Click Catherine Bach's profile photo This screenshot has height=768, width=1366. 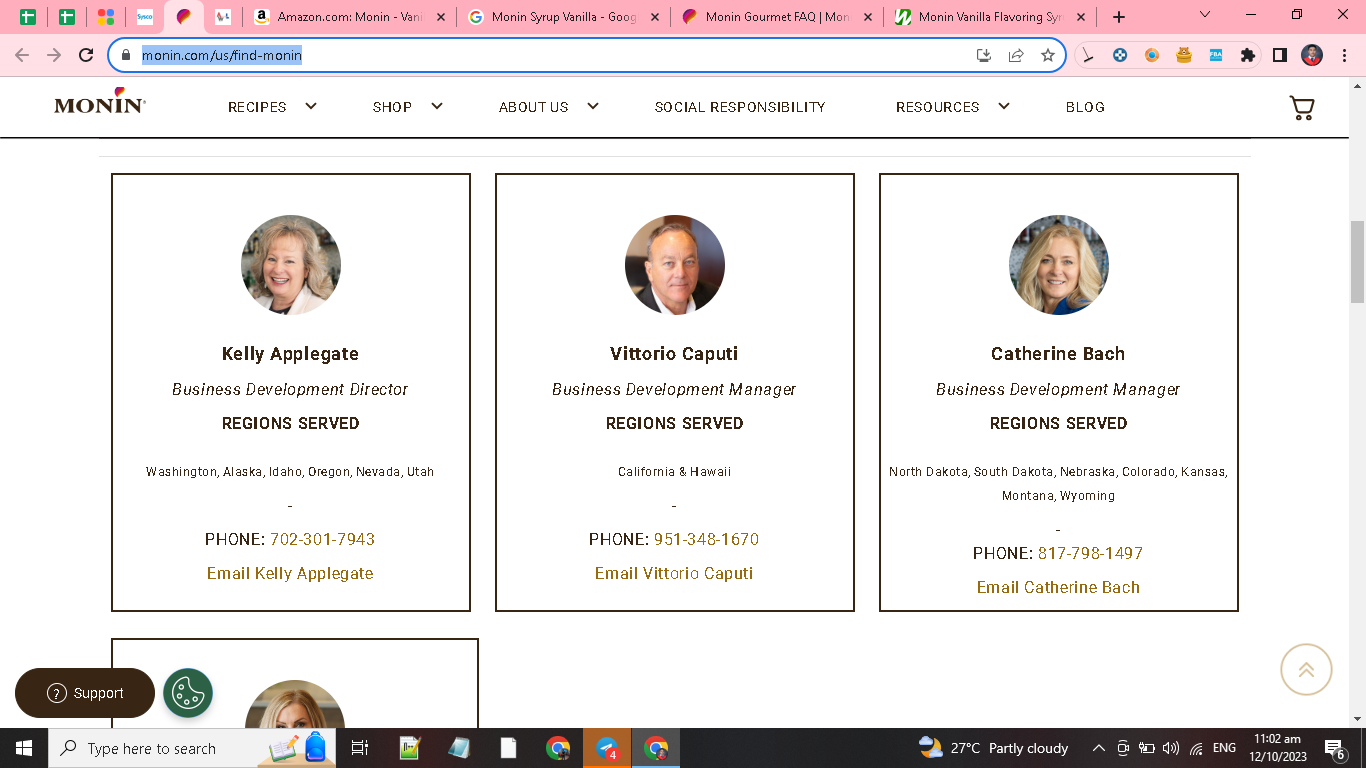coord(1059,265)
